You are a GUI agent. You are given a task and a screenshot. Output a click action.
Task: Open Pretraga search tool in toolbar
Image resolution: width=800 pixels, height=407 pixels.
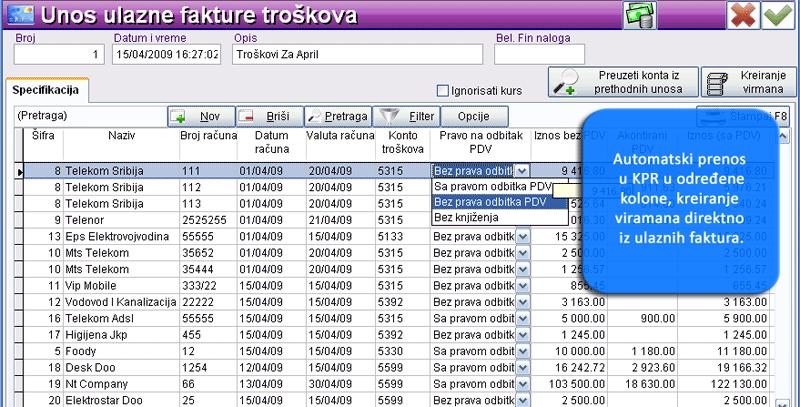click(x=337, y=116)
